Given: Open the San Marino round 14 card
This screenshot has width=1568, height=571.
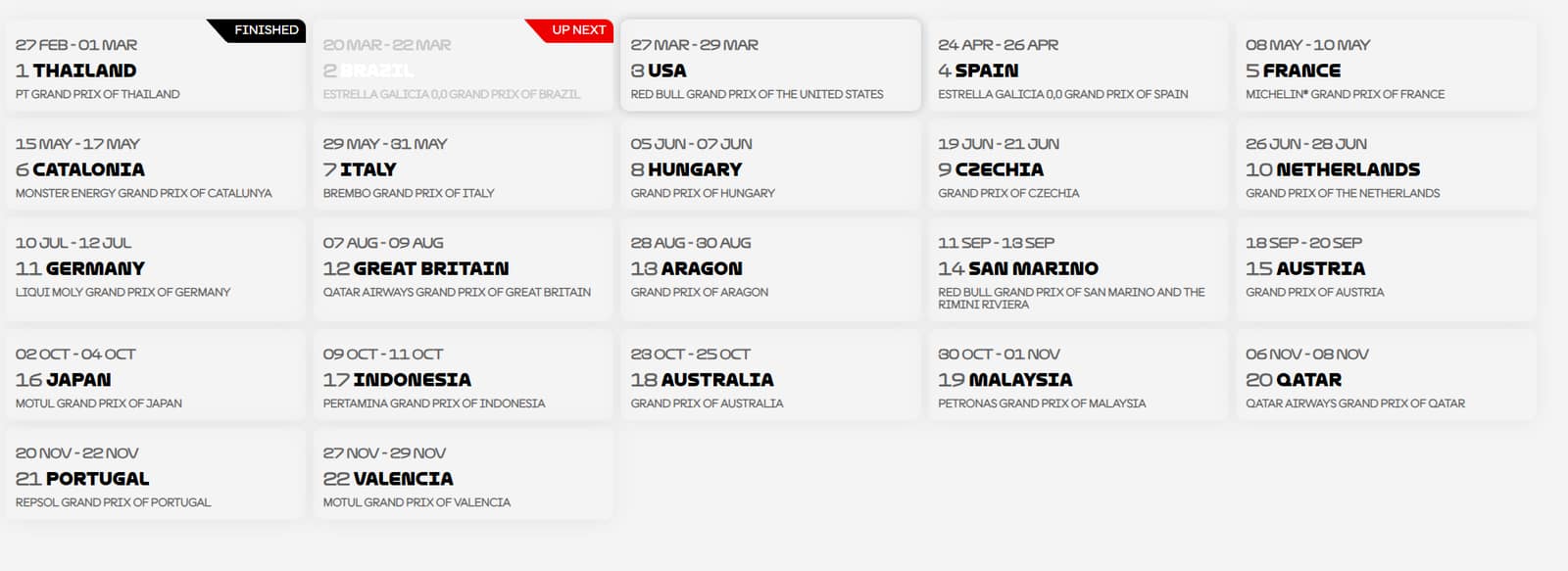Looking at the screenshot, I should (x=1078, y=270).
